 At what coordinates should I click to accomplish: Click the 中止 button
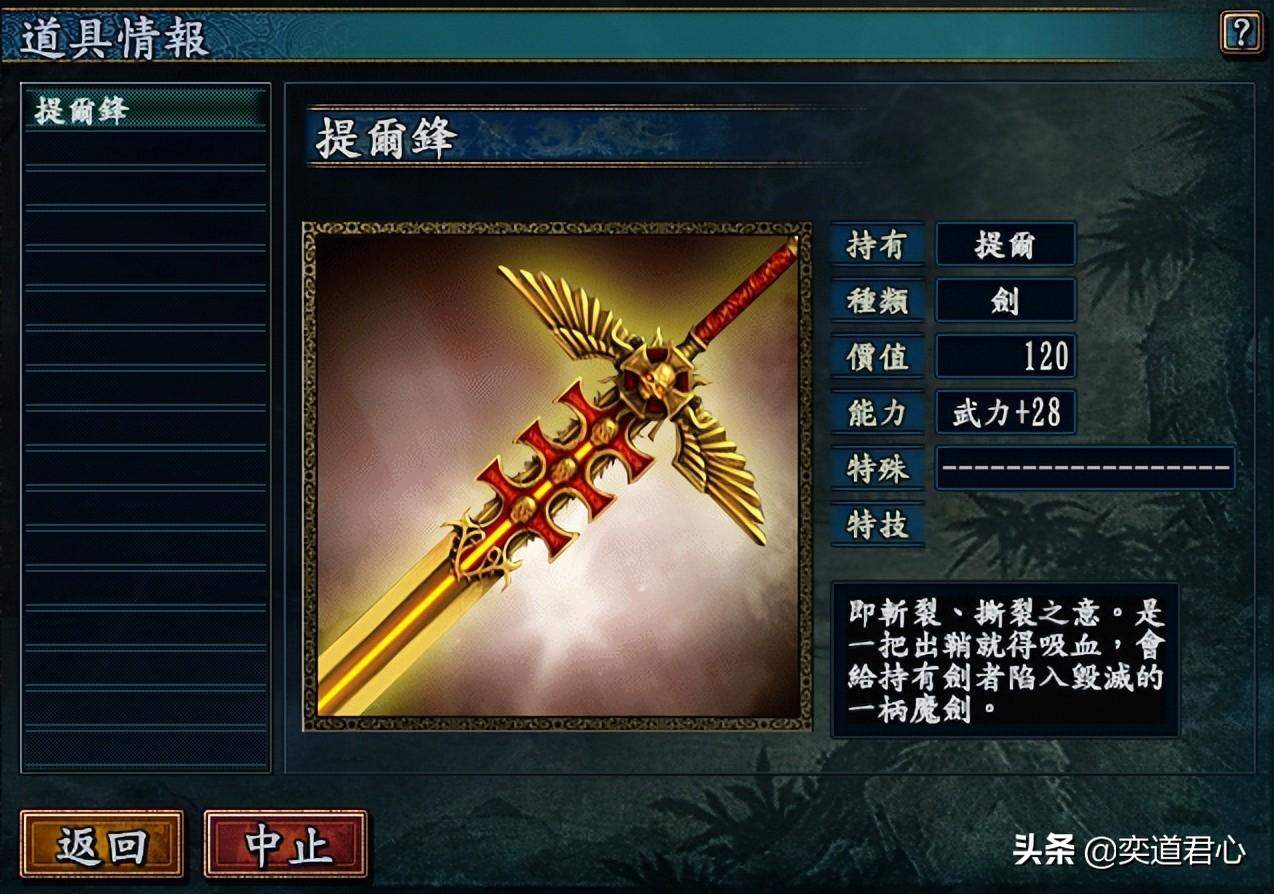pos(286,845)
